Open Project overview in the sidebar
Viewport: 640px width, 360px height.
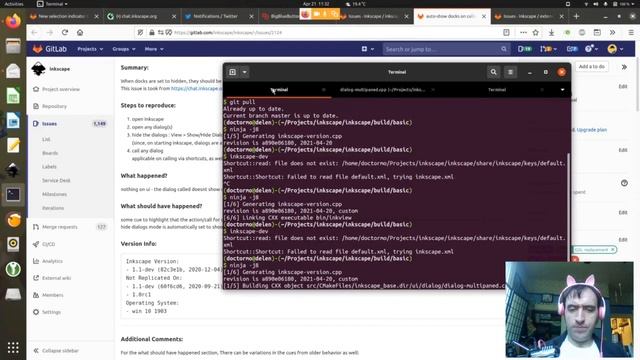point(61,89)
